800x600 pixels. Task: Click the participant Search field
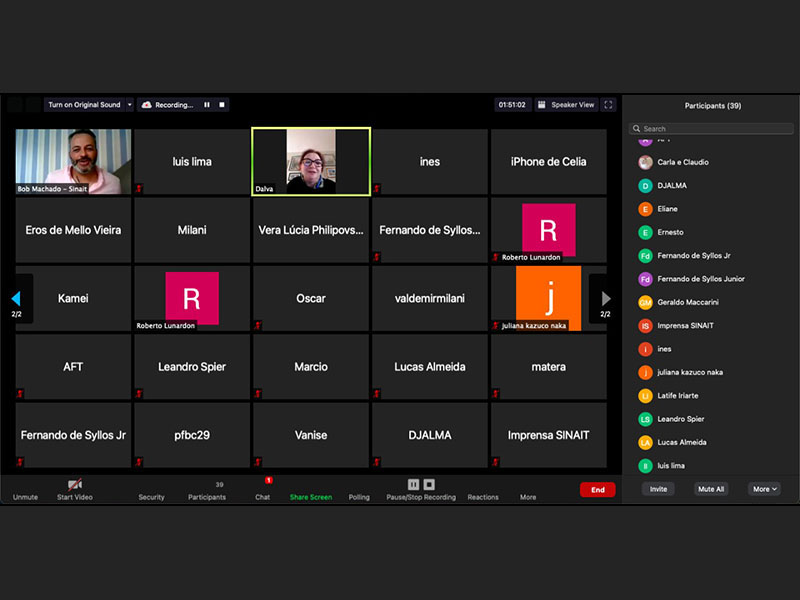[x=711, y=129]
